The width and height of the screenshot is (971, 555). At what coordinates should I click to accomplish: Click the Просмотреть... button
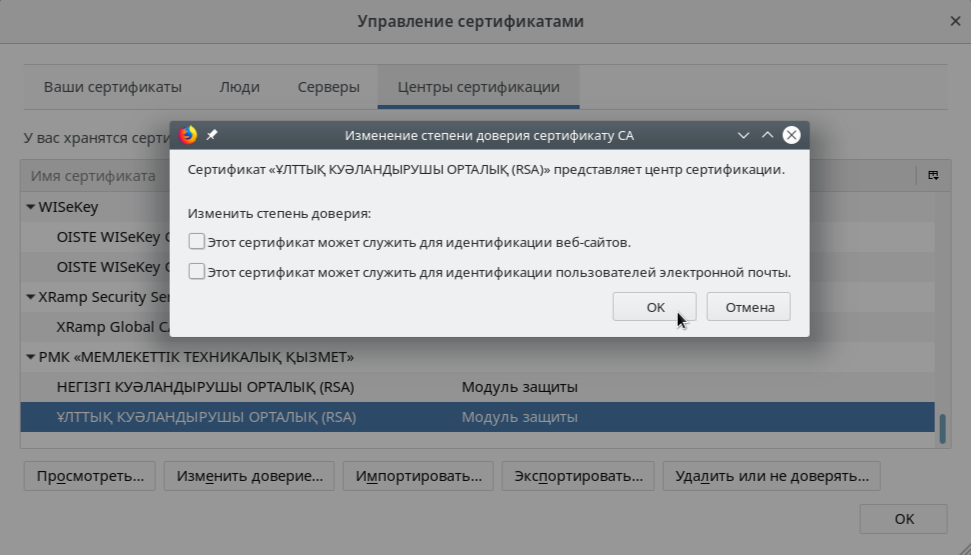coord(90,476)
